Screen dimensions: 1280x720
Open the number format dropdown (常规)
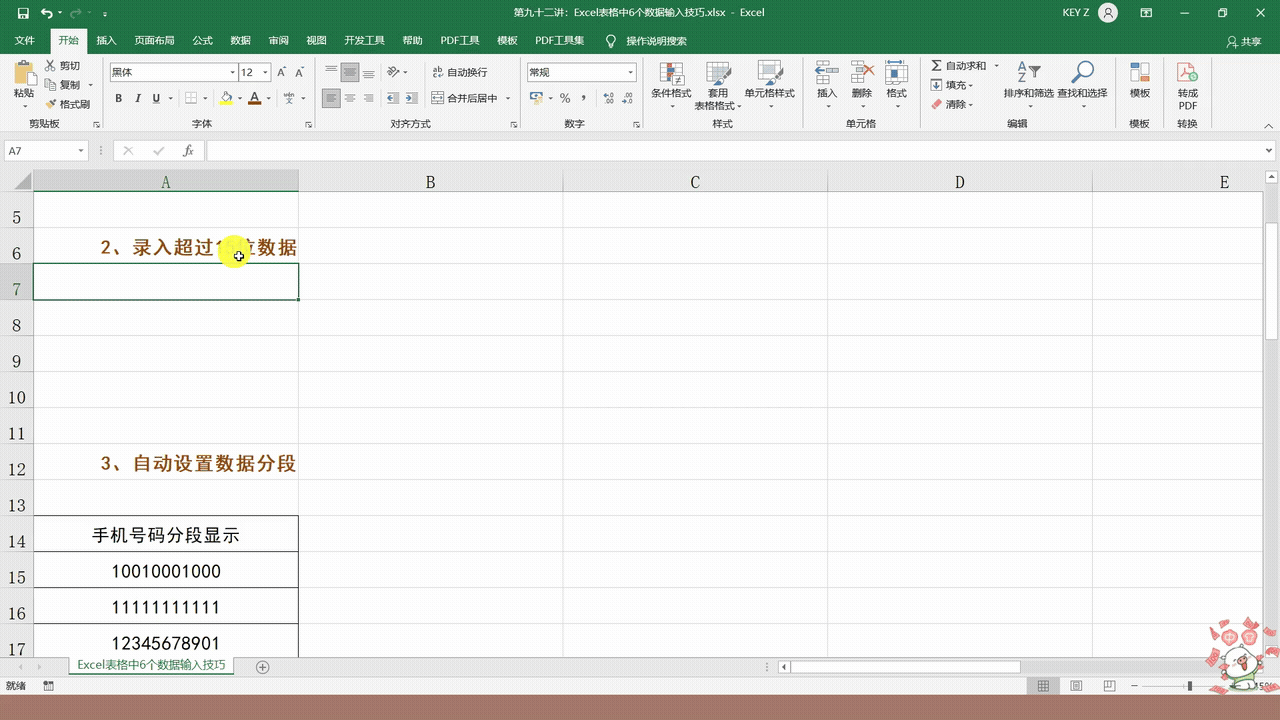pyautogui.click(x=630, y=72)
